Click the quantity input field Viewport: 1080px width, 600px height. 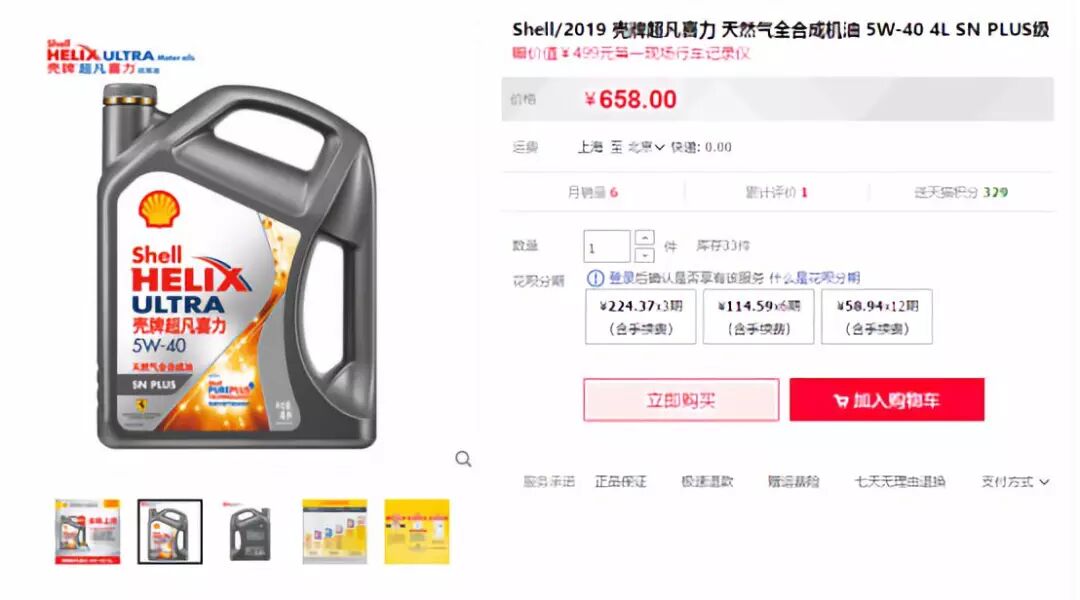tap(607, 247)
